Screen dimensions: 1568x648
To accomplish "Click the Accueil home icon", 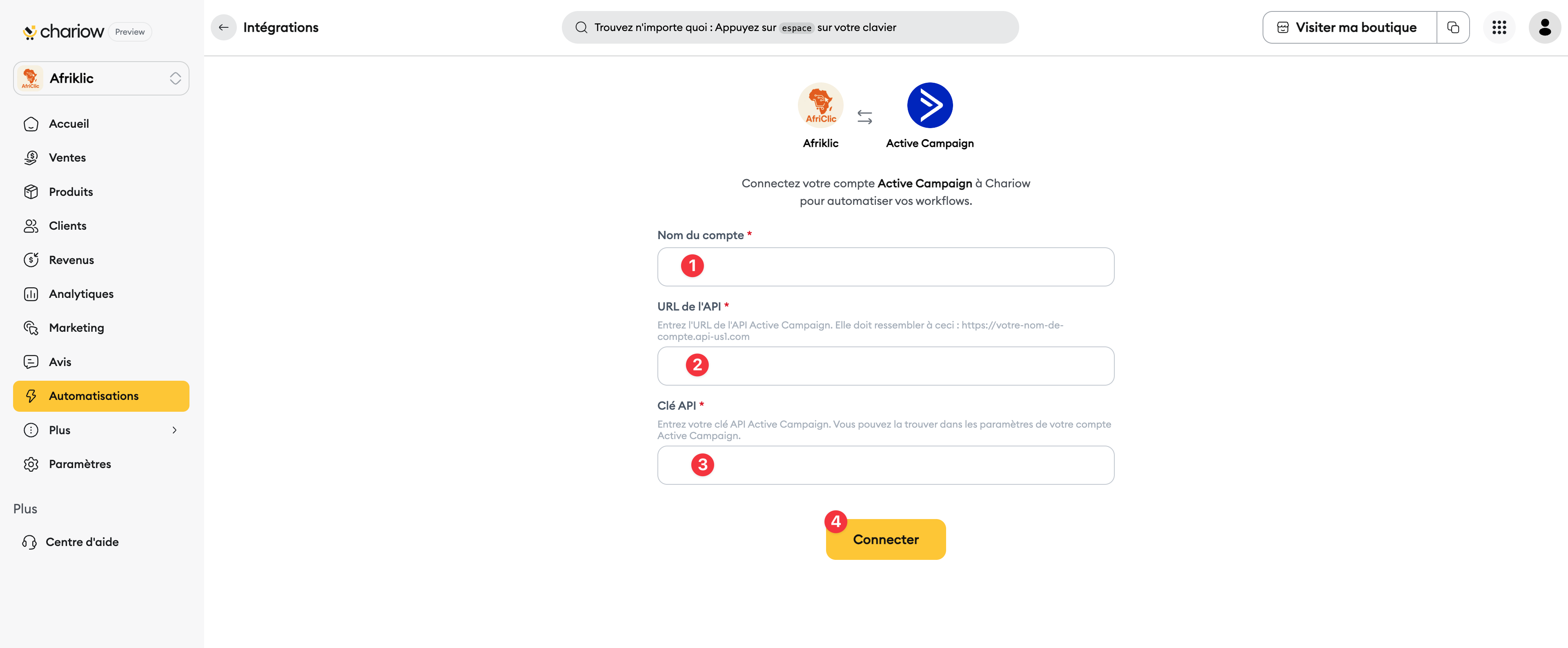I will click(x=31, y=124).
